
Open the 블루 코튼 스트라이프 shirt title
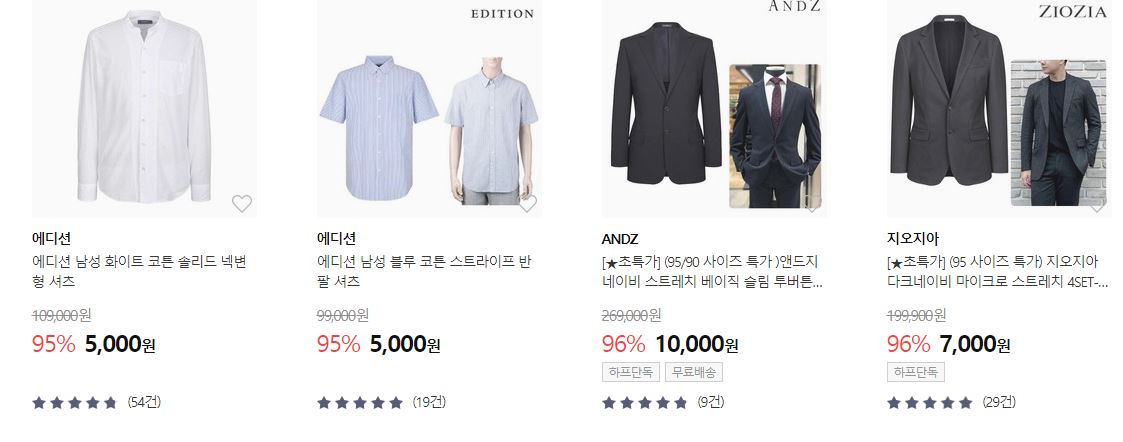(x=425, y=272)
